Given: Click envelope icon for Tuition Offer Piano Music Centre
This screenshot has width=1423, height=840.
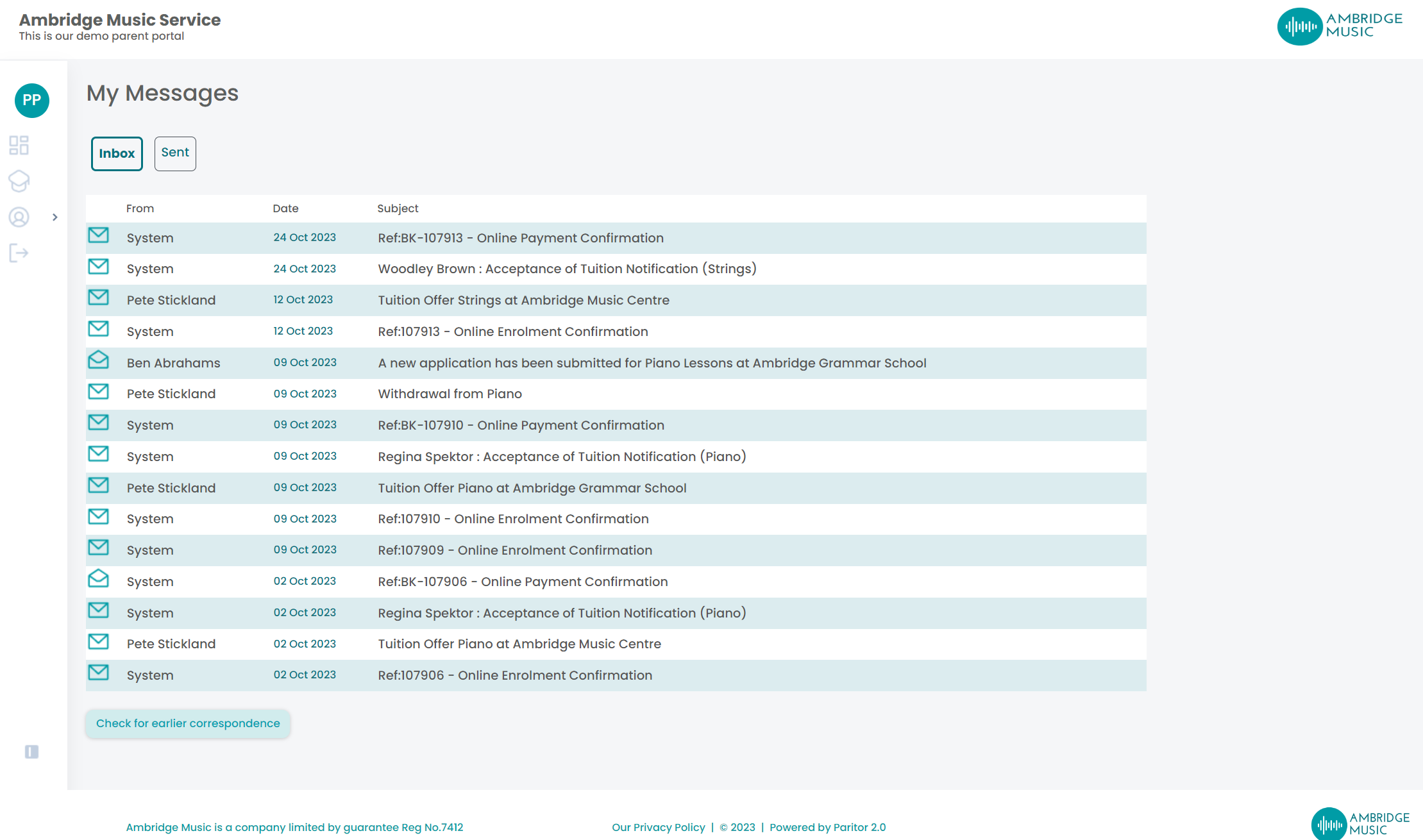Looking at the screenshot, I should pos(98,641).
